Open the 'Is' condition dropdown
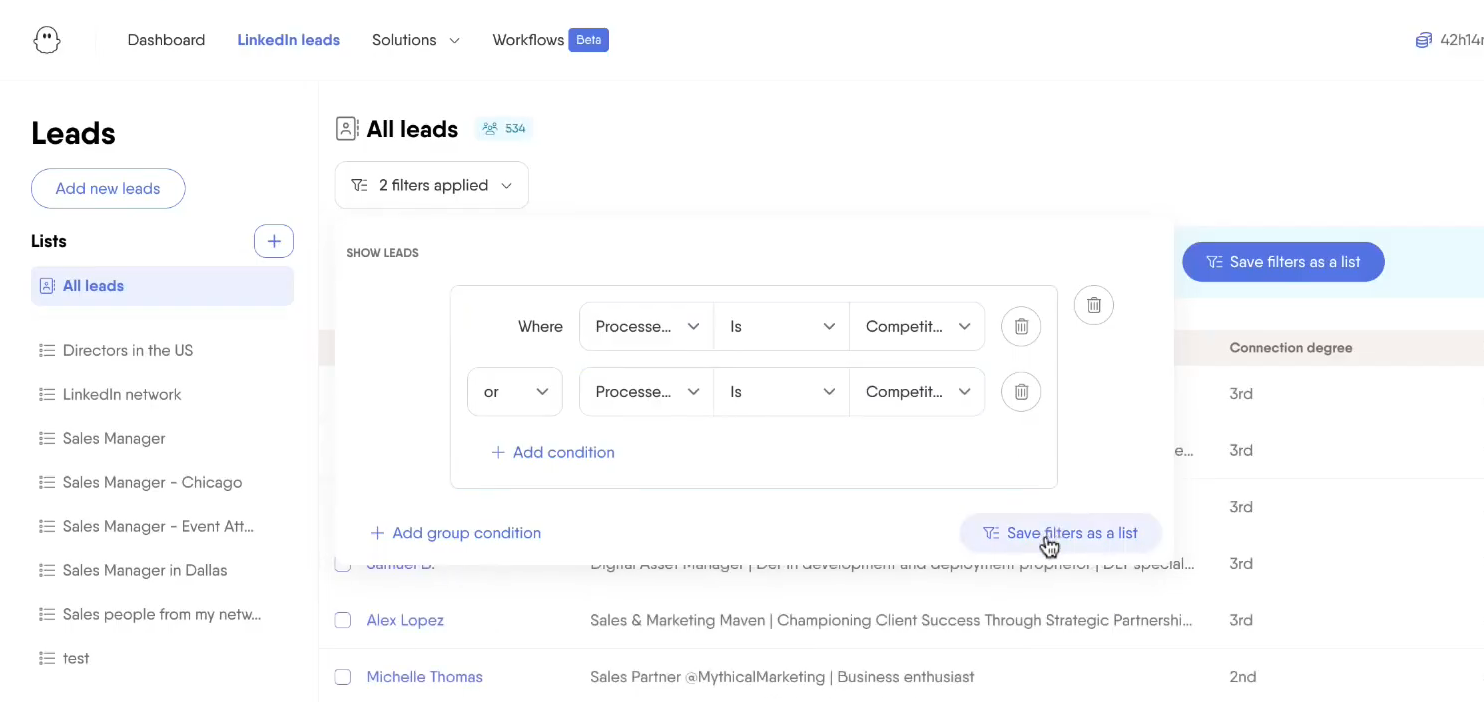Image resolution: width=1484 pixels, height=702 pixels. pyautogui.click(x=781, y=326)
